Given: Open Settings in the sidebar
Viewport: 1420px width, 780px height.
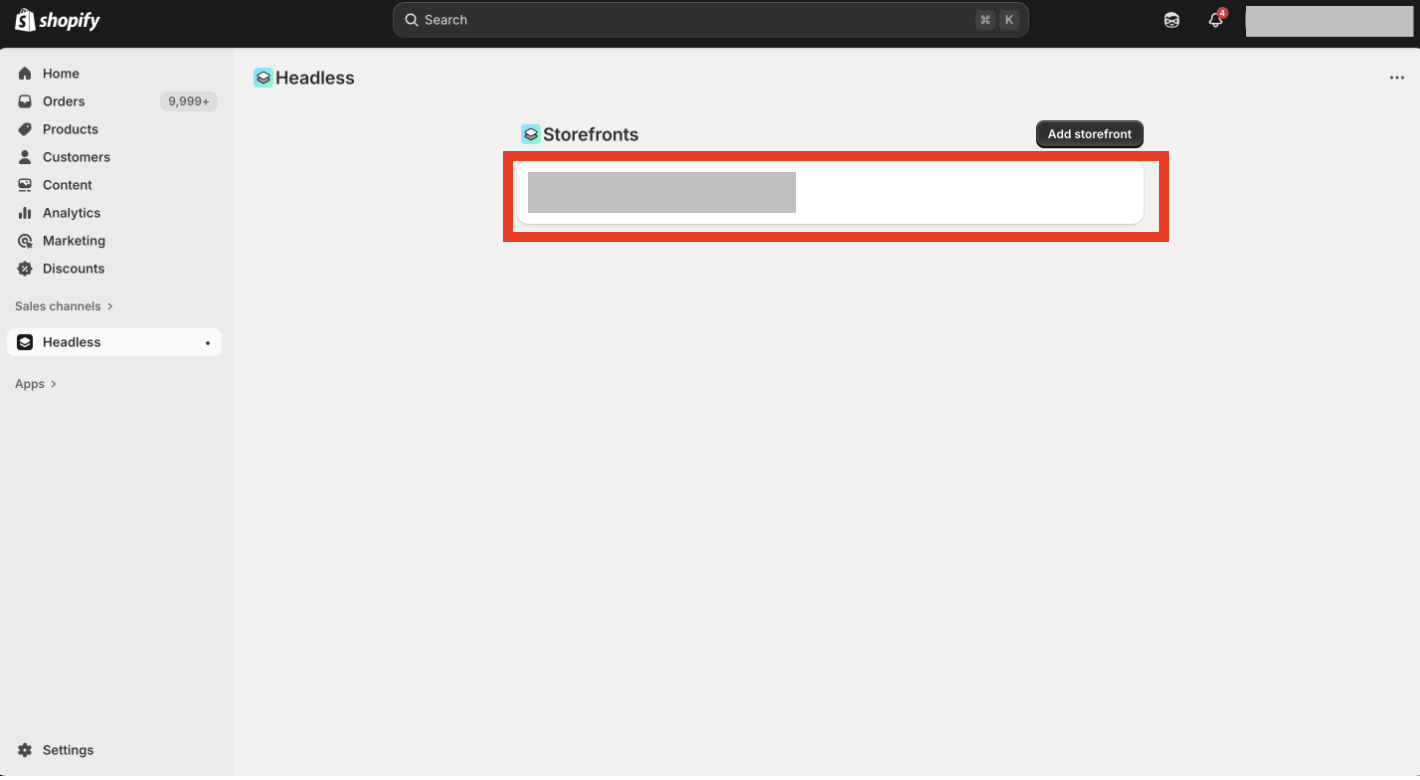Looking at the screenshot, I should coord(114,751).
